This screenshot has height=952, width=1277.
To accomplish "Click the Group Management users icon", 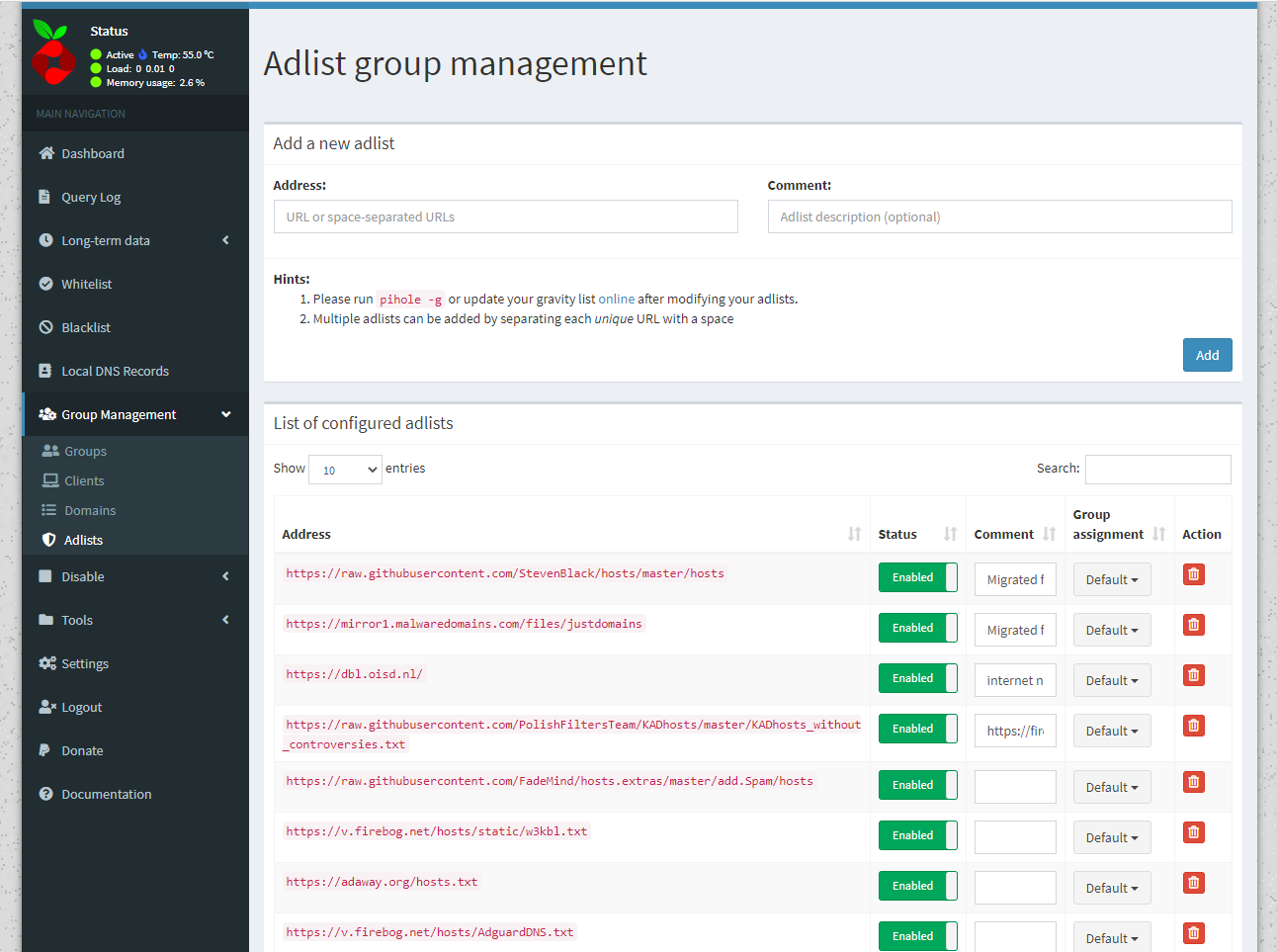I will click(47, 414).
